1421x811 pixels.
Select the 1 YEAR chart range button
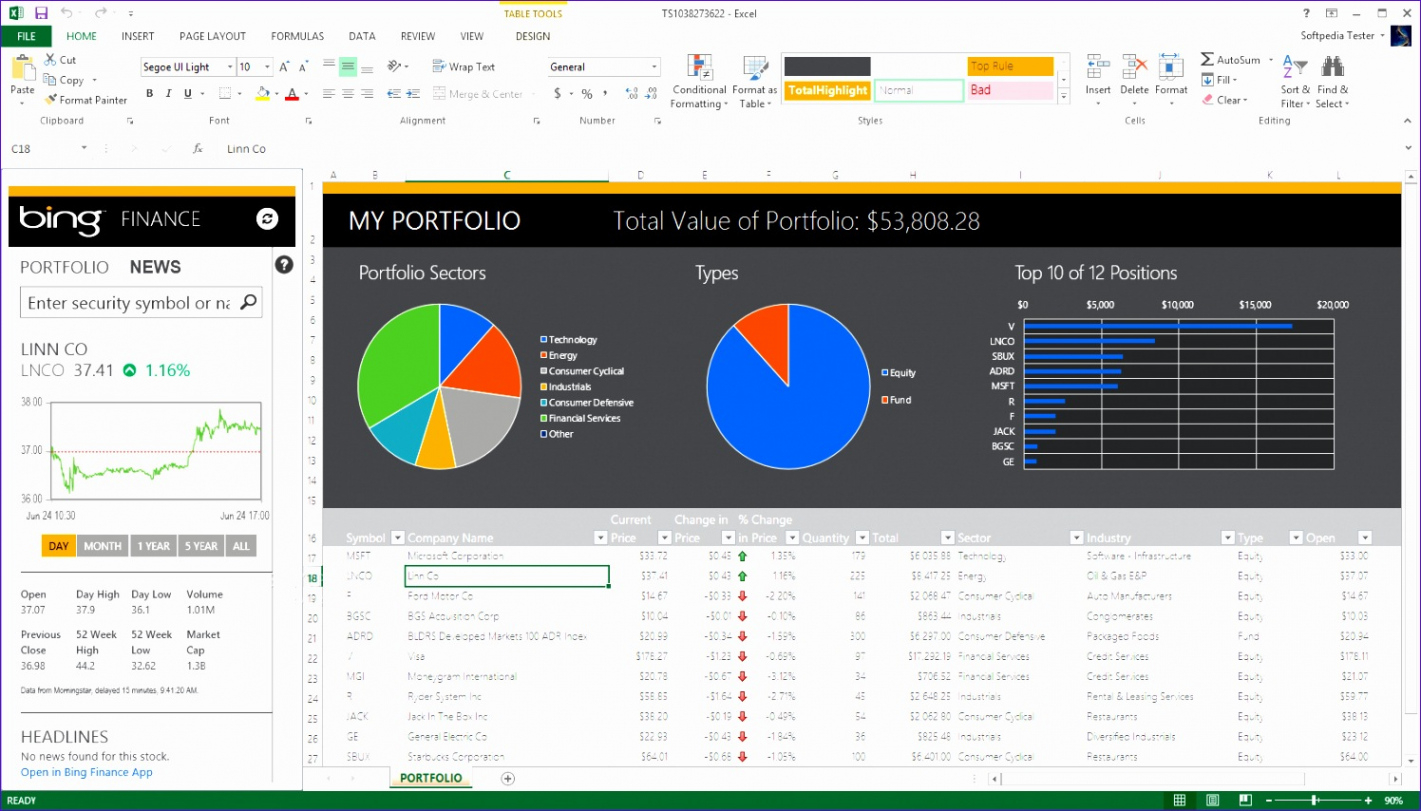point(153,546)
